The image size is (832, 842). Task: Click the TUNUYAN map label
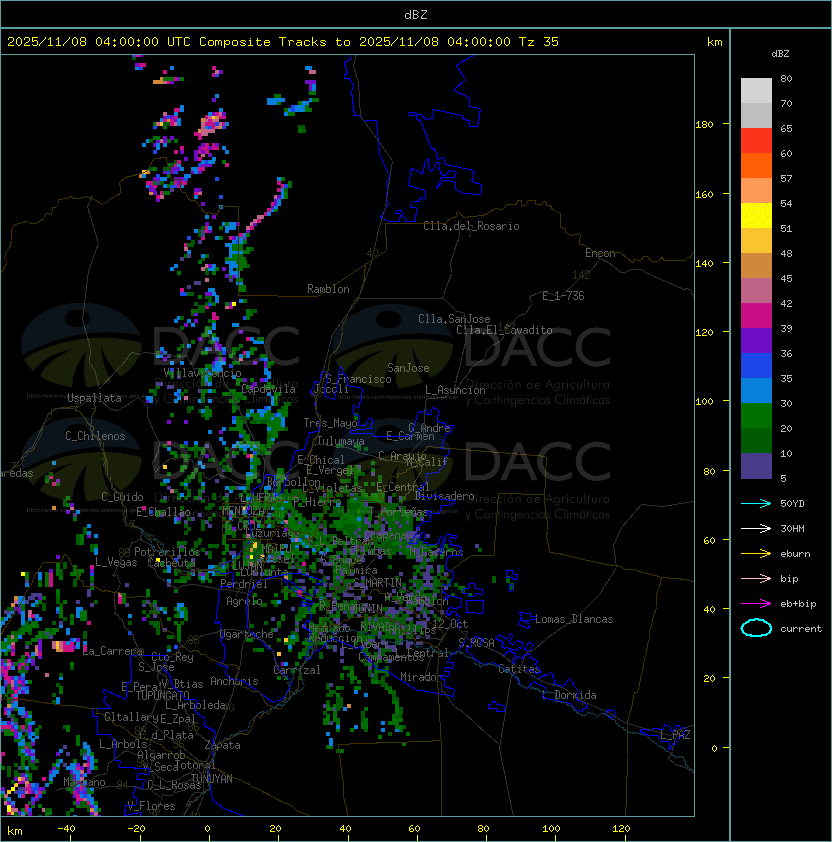coord(212,779)
